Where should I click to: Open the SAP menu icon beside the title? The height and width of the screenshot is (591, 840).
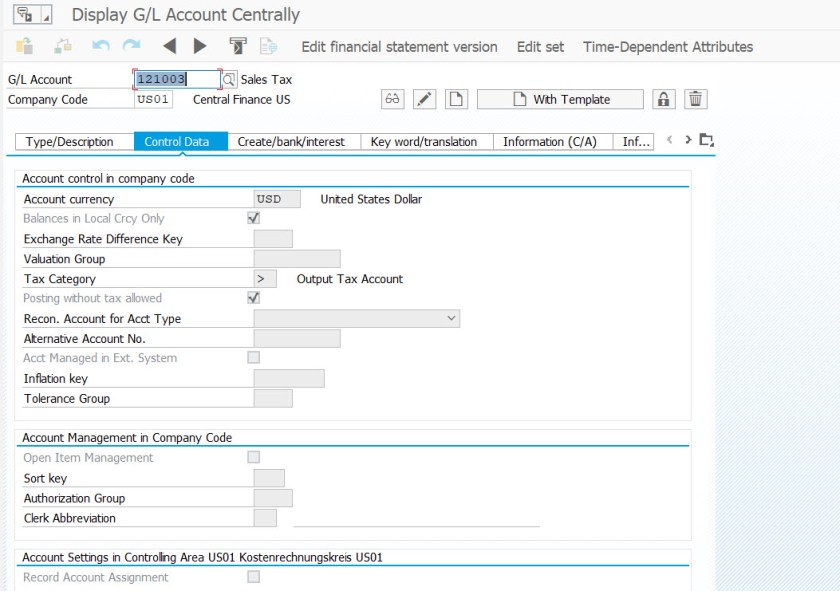pyautogui.click(x=32, y=14)
